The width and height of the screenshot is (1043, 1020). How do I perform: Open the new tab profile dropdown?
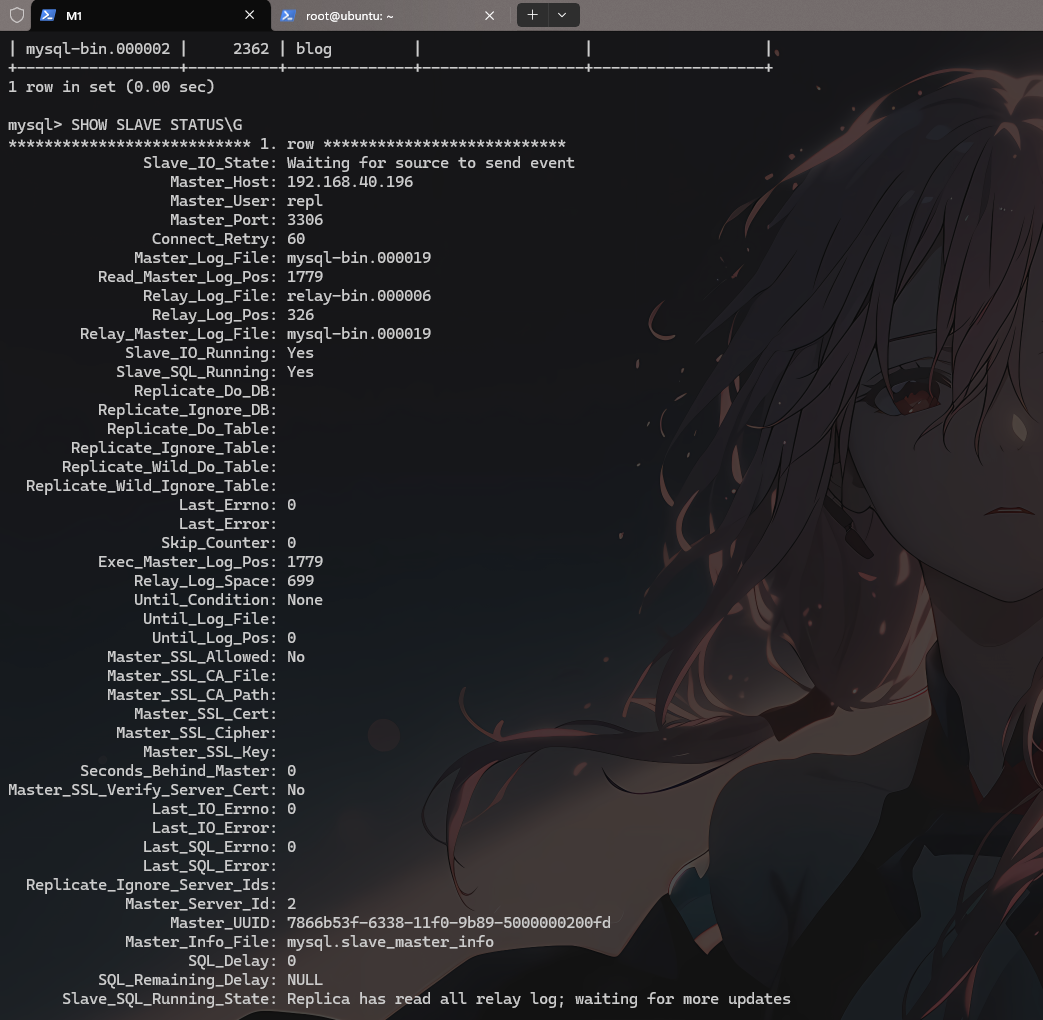(562, 15)
